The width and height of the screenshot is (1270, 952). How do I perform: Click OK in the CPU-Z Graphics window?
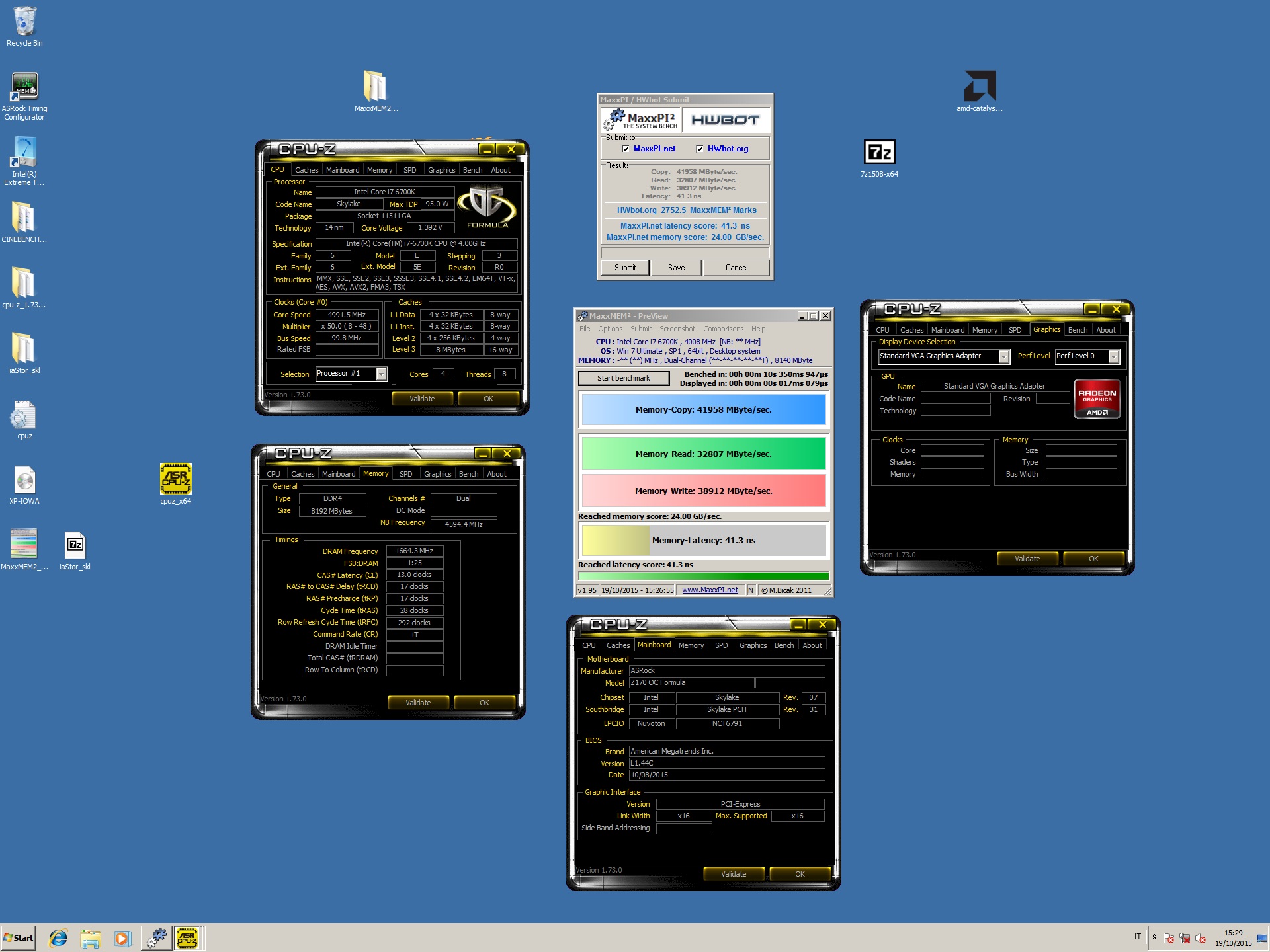pyautogui.click(x=1093, y=559)
